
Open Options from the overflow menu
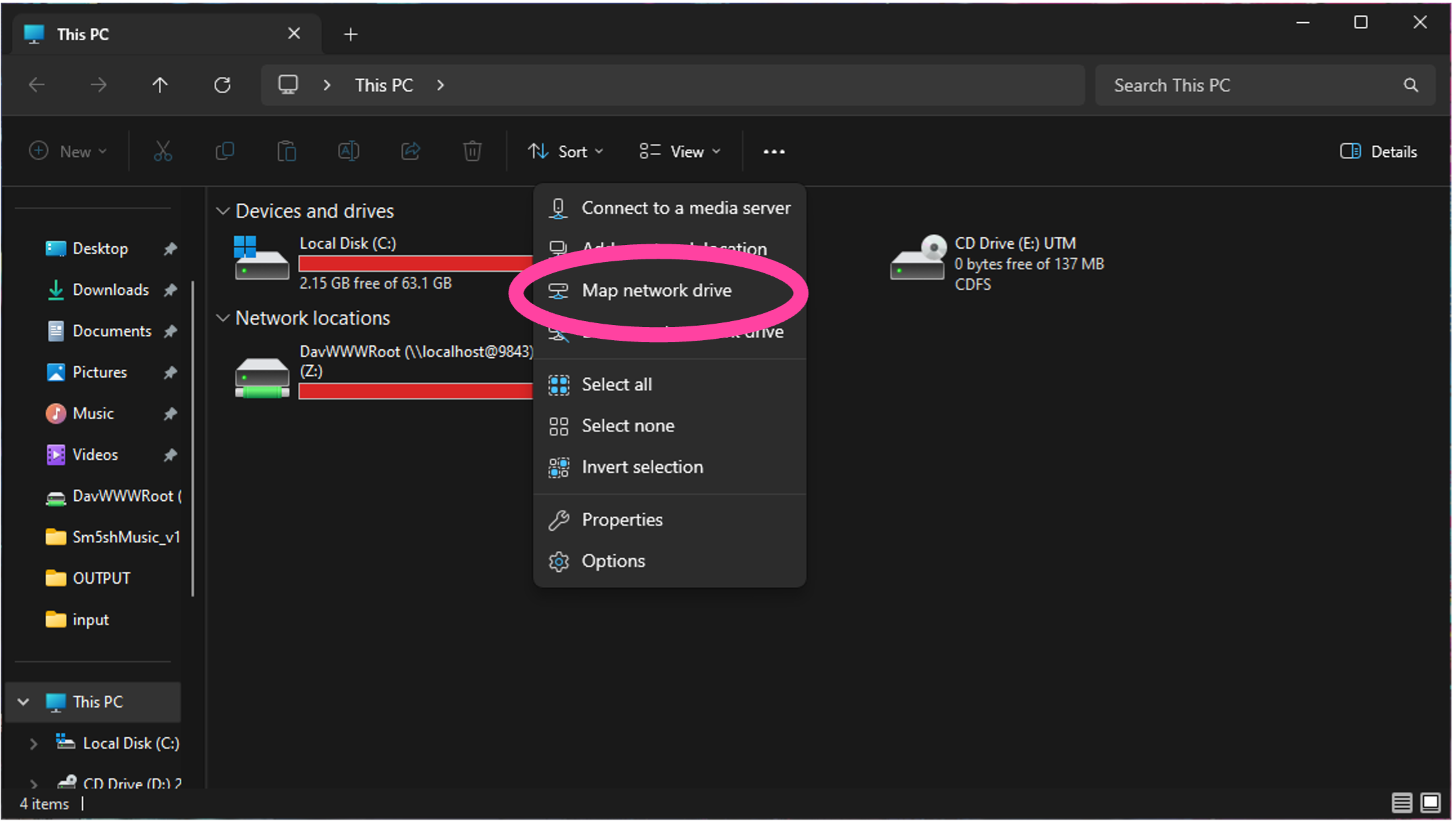[x=612, y=561]
